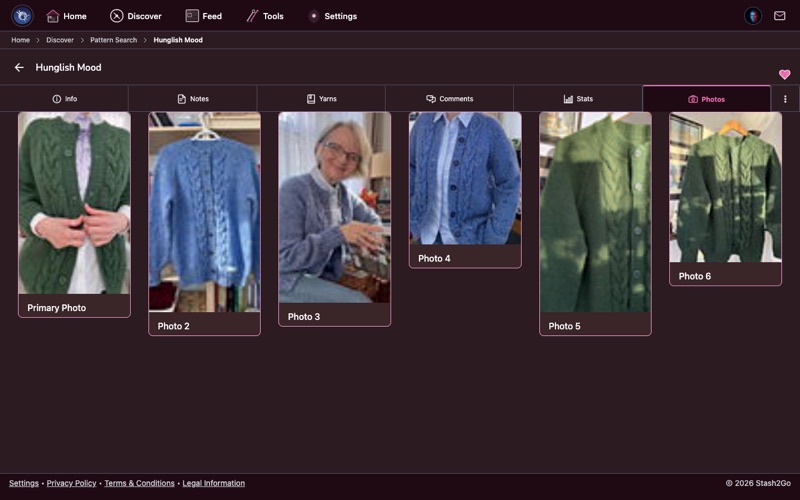Open the Photo 4 thumbnail
The width and height of the screenshot is (800, 500).
pos(465,179)
